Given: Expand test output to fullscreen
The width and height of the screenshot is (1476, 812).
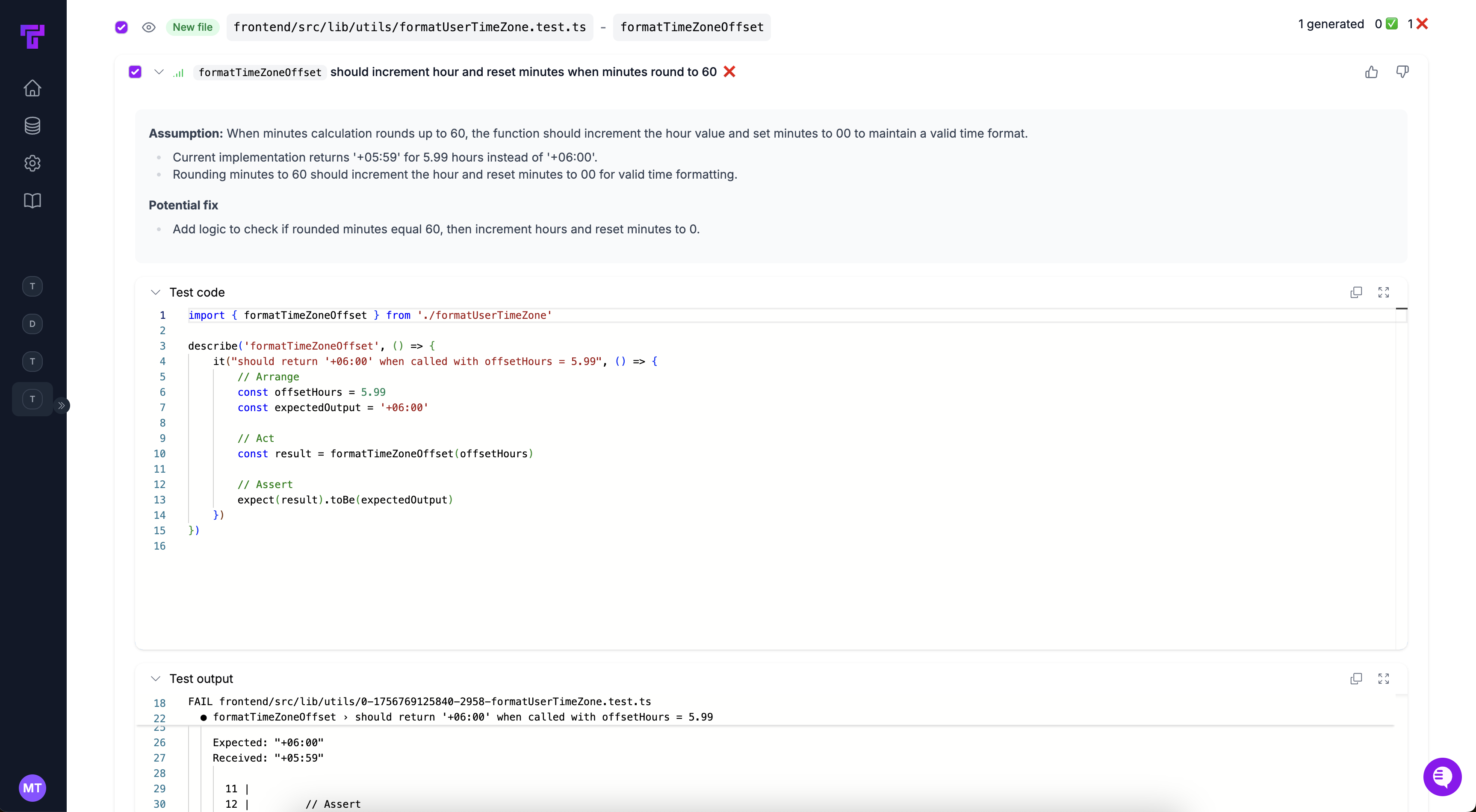Looking at the screenshot, I should (x=1383, y=679).
